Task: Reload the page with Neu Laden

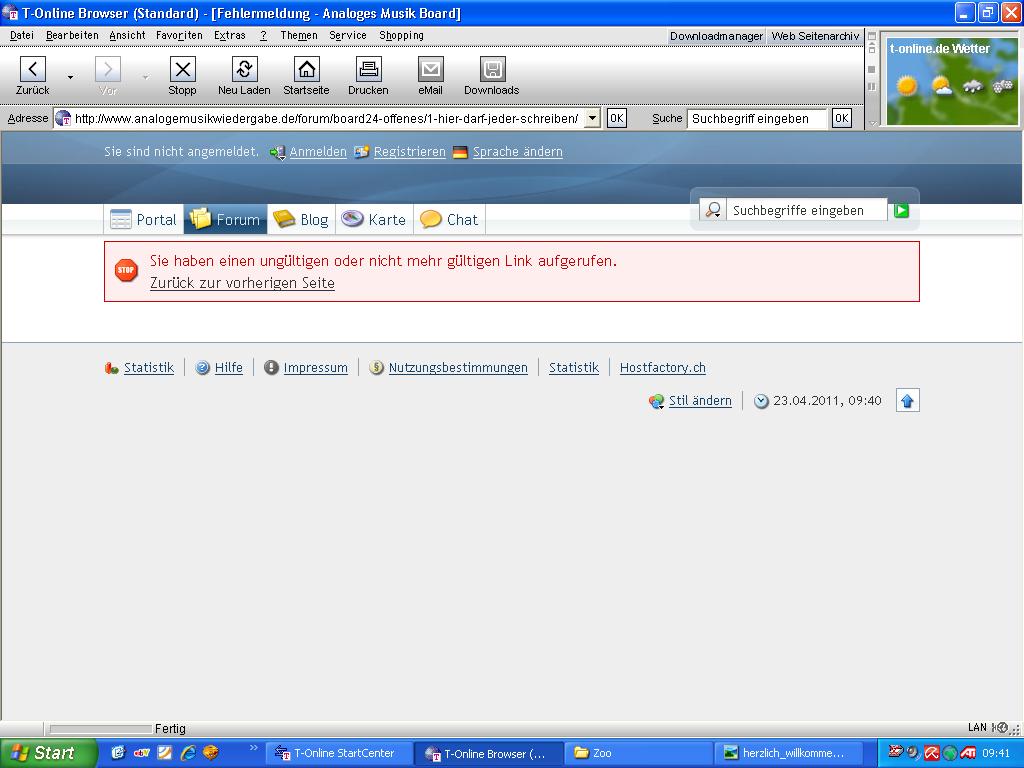Action: point(244,76)
